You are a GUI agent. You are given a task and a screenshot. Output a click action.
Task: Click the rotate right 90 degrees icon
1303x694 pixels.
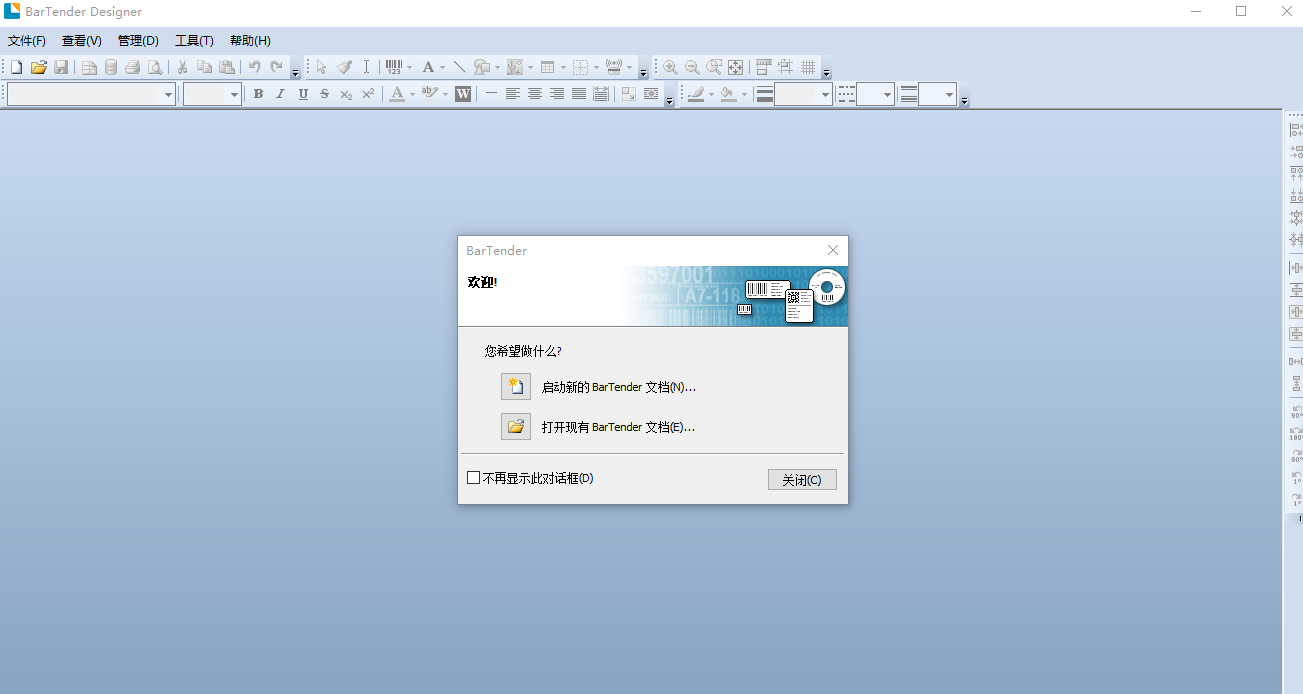tap(1296, 457)
